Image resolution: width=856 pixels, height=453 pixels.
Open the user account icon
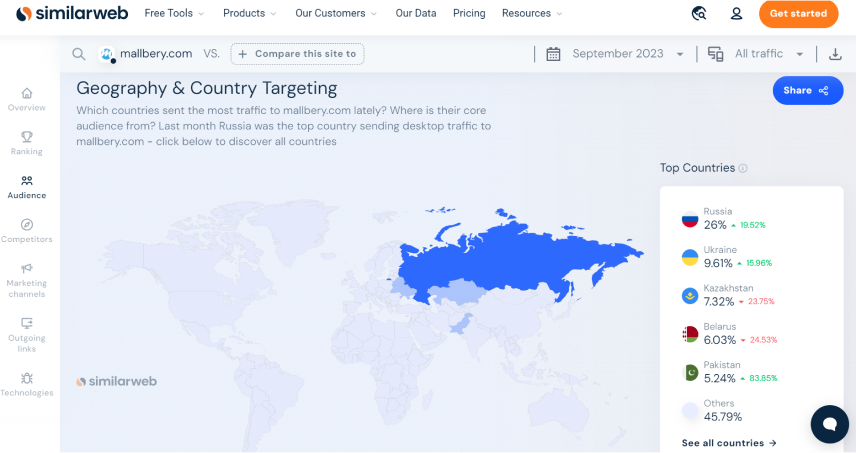point(736,13)
